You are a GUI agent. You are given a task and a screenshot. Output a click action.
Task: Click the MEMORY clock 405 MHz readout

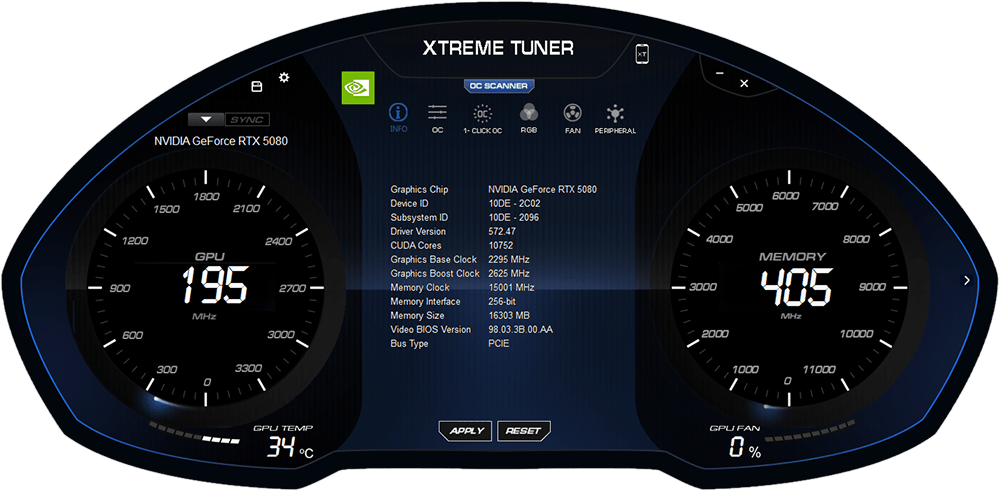coord(796,286)
